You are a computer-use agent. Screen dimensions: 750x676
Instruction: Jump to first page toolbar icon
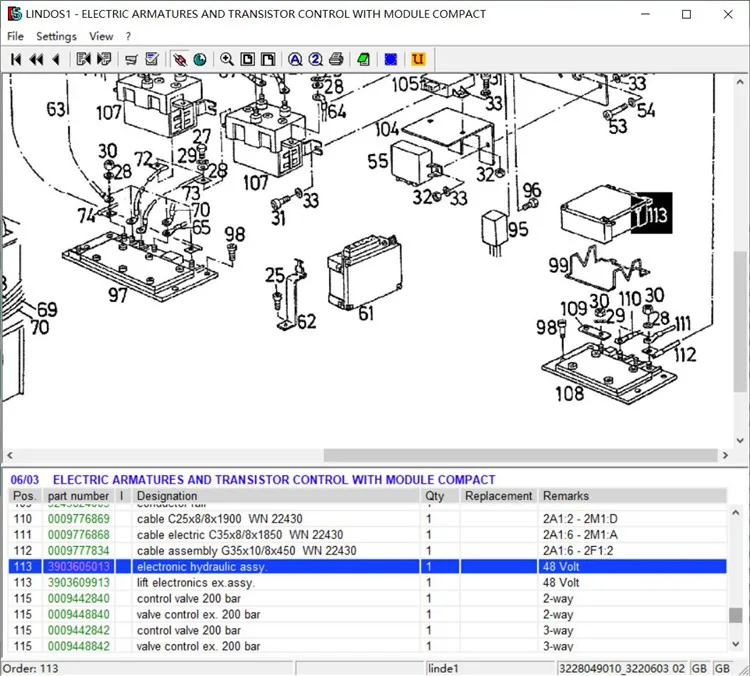16,59
